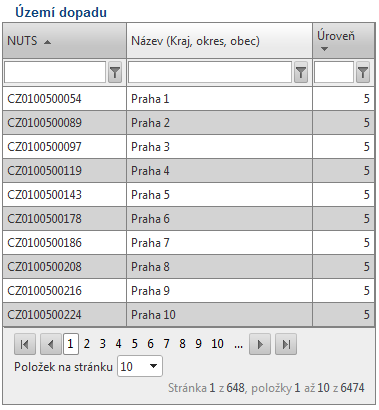This screenshot has height=410, width=379.
Task: Select the Praha 1 row
Action: click(188, 99)
